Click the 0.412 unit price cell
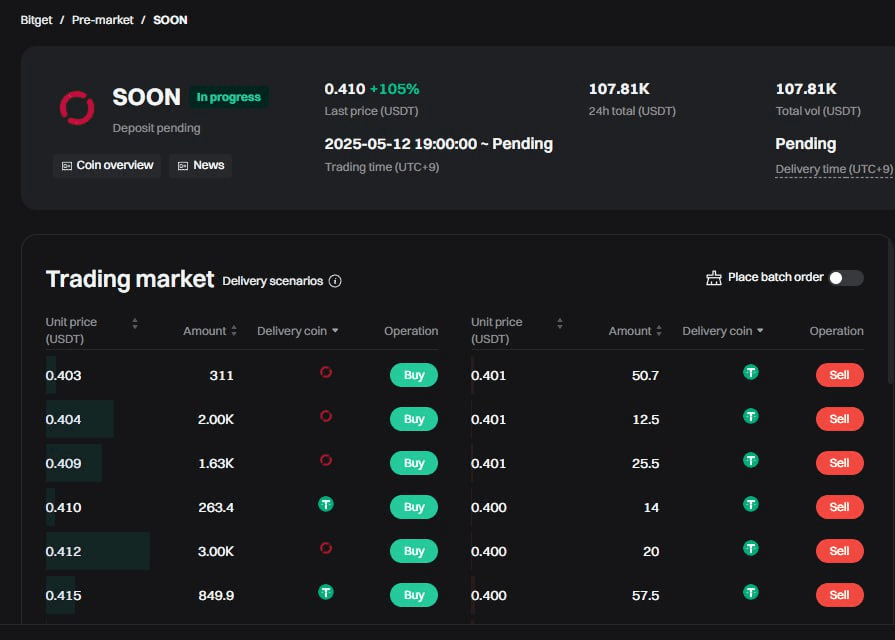Viewport: 895px width, 640px height. 63,552
